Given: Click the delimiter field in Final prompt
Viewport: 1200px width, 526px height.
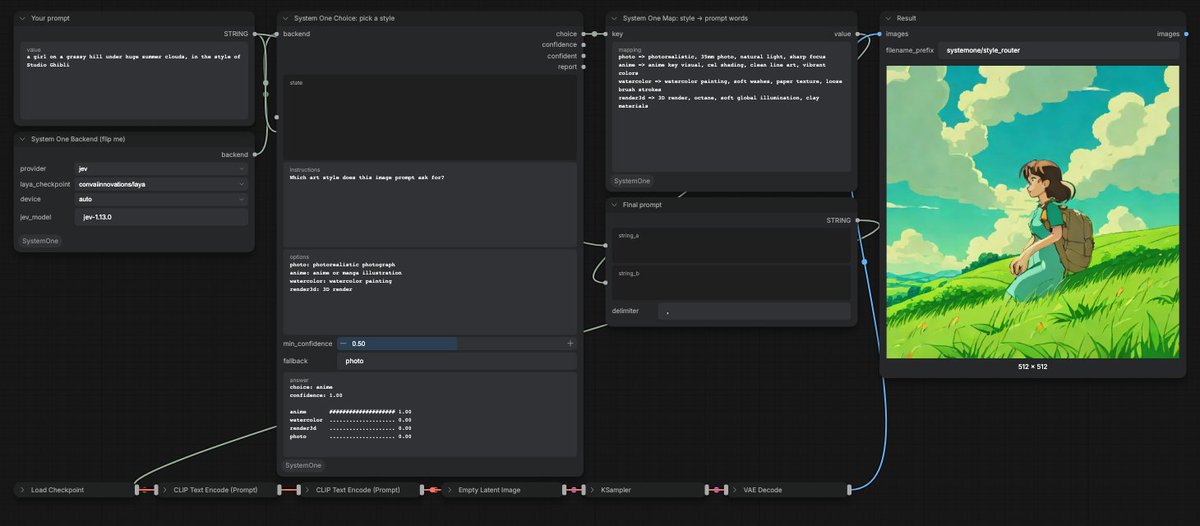Looking at the screenshot, I should (754, 311).
